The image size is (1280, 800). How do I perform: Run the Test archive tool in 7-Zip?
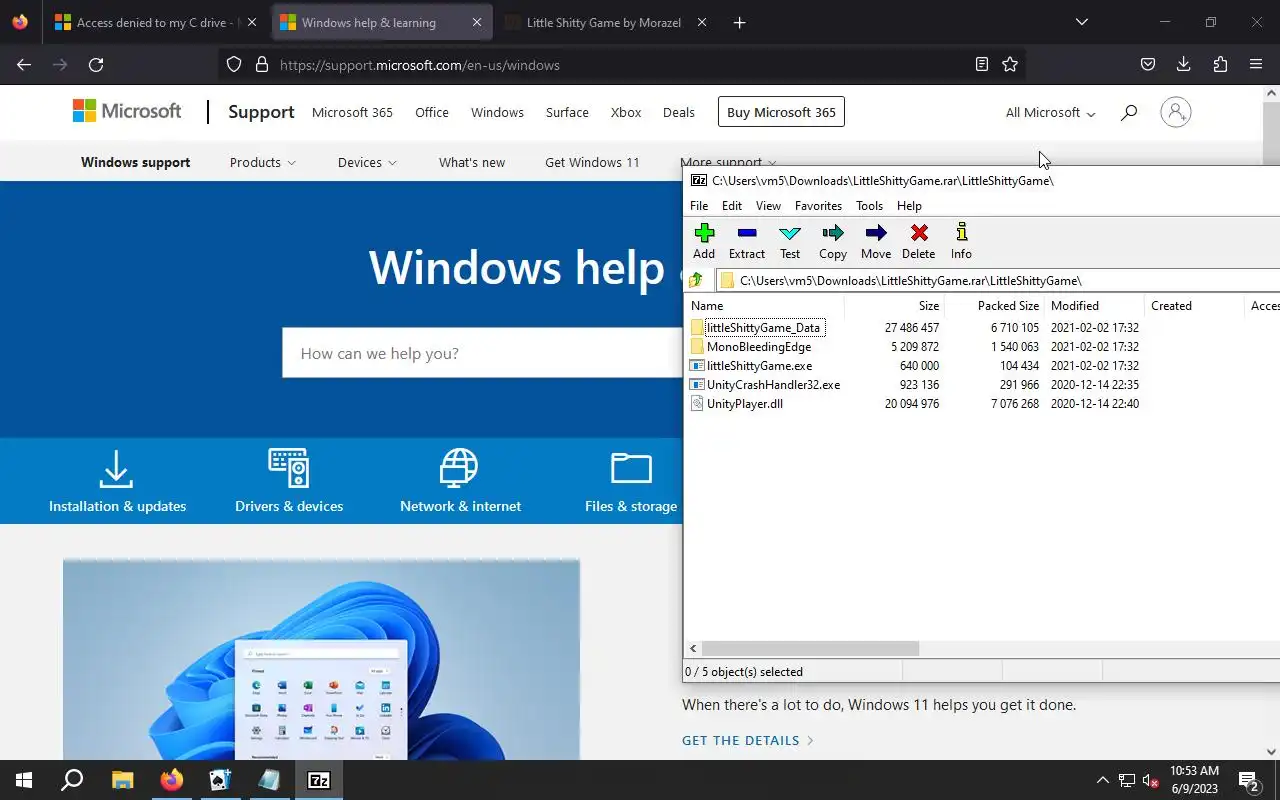tap(790, 241)
